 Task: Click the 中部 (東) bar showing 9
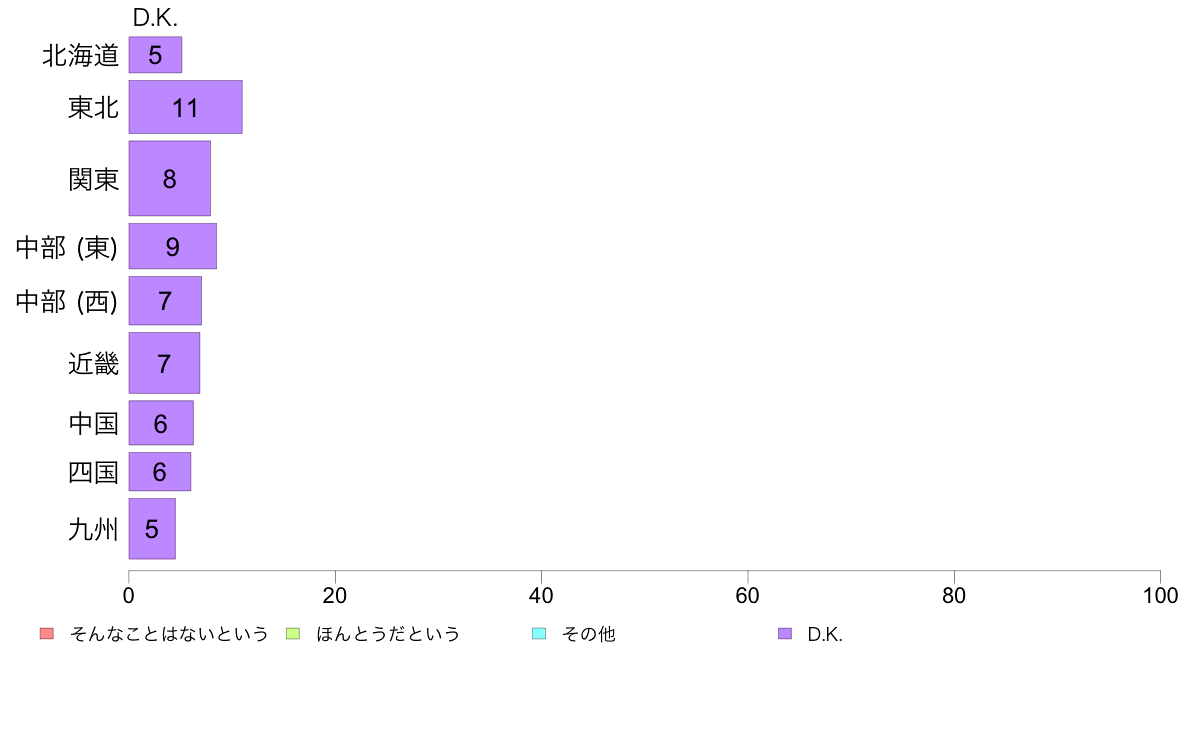tap(173, 246)
